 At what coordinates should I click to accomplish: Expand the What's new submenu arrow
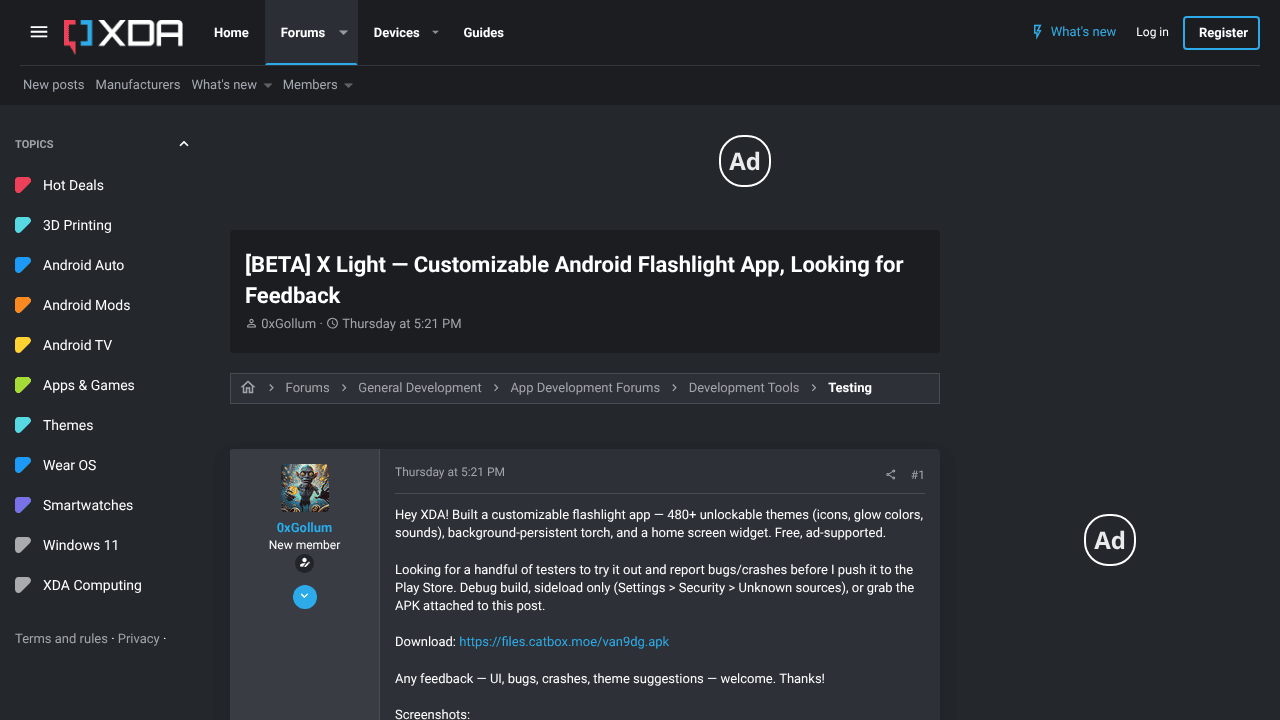click(268, 86)
